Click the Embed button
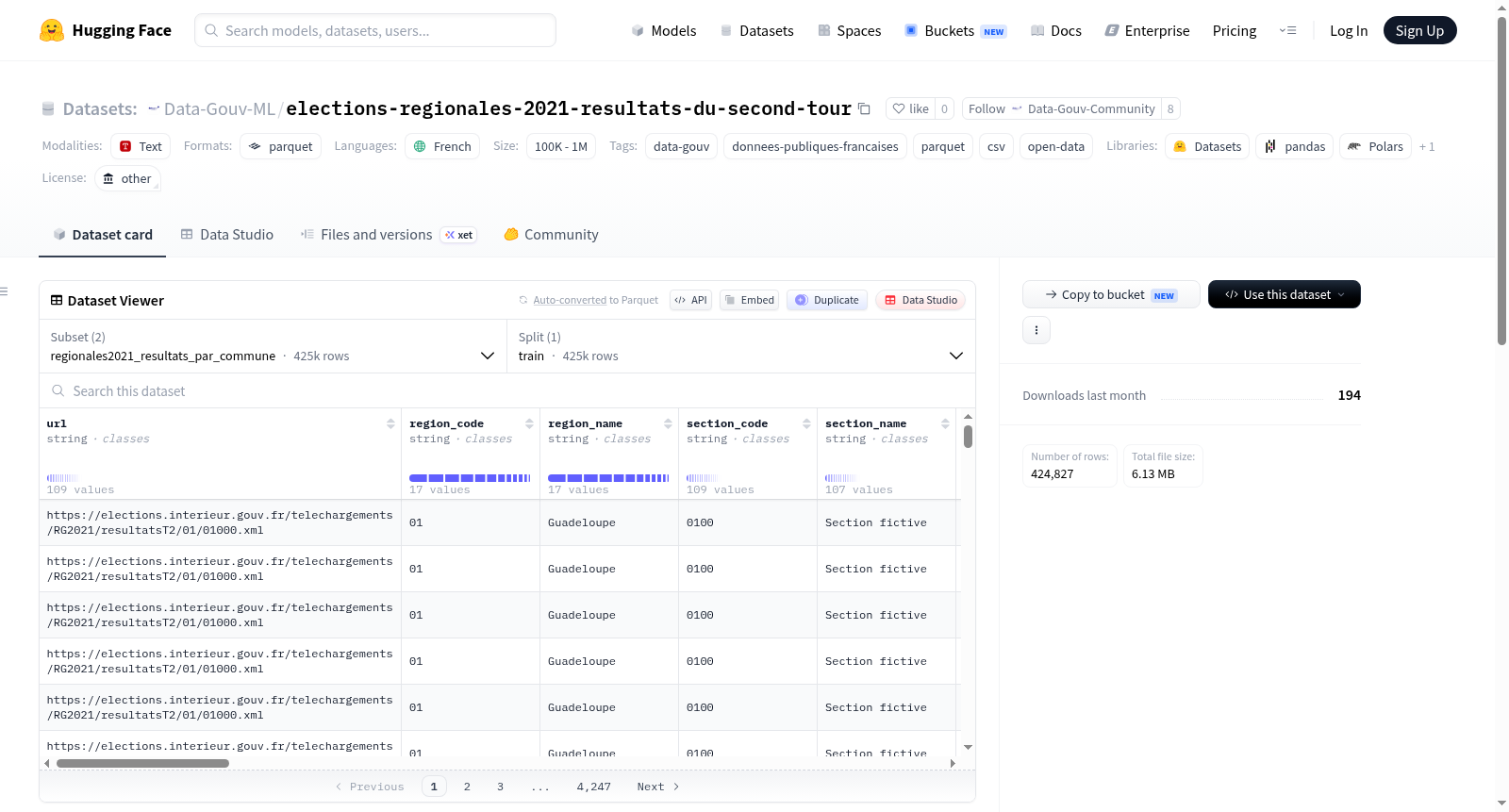The height and width of the screenshot is (812, 1509). click(x=749, y=300)
